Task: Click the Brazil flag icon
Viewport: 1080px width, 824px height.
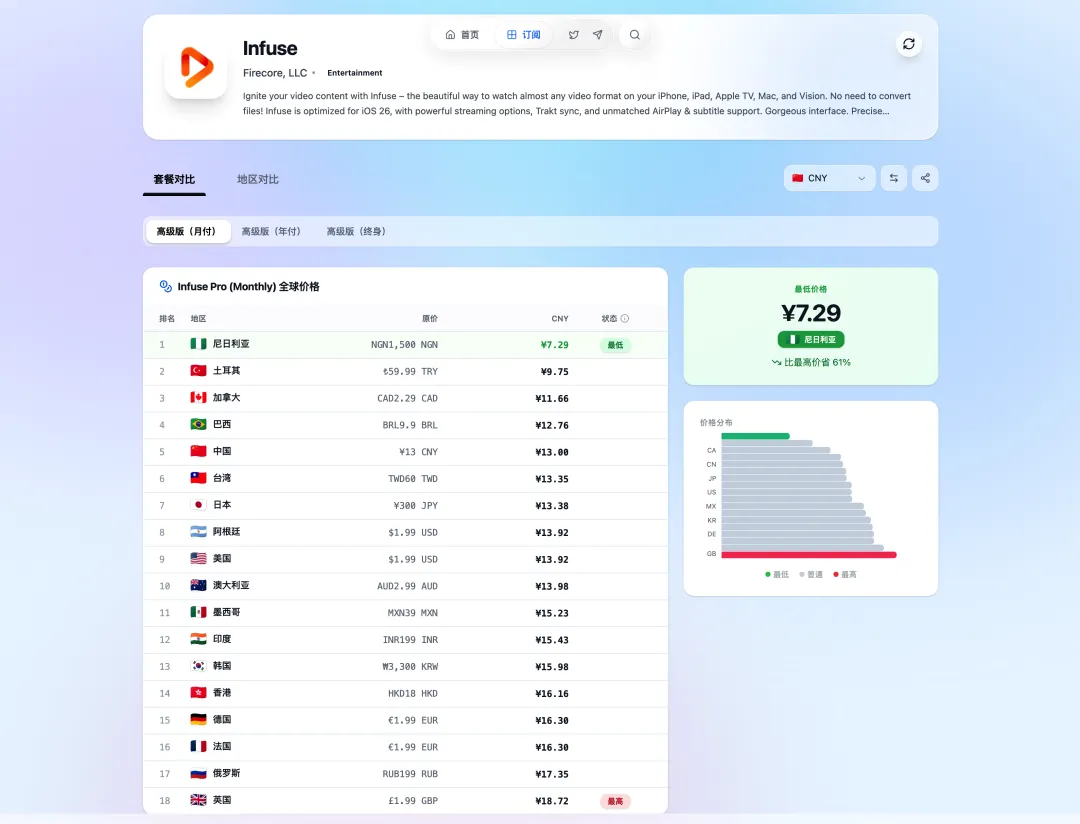Action: pyautogui.click(x=198, y=424)
